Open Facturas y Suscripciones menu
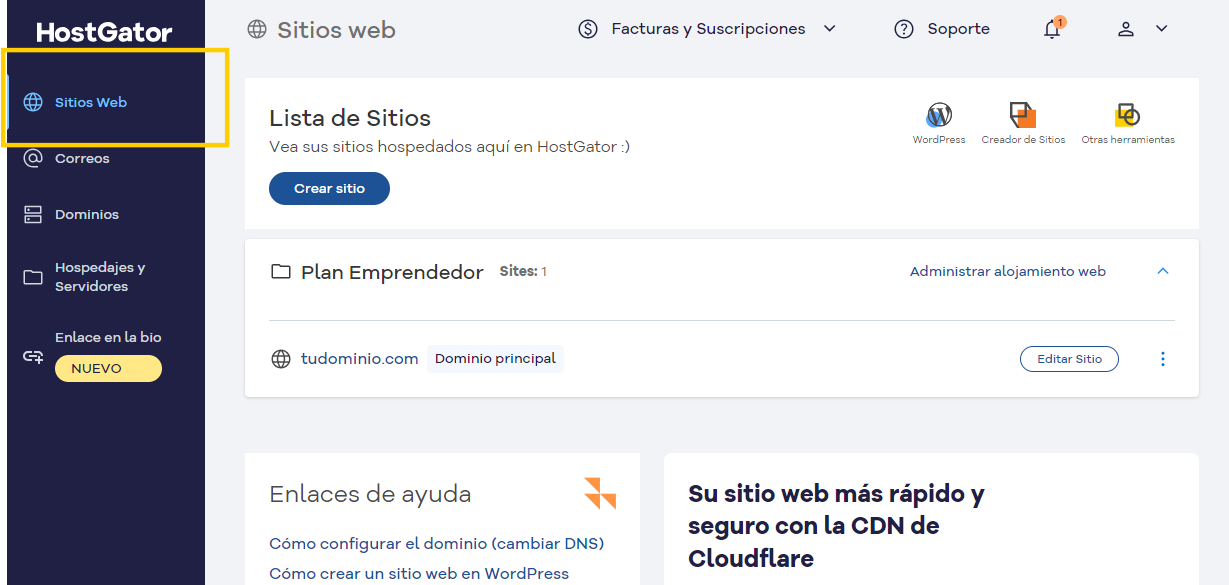The height and width of the screenshot is (585, 1229). point(707,29)
